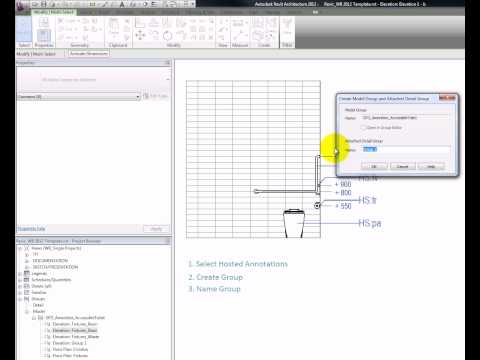
Task: Expand the Legends node in Project Browser
Action: (x=20, y=273)
